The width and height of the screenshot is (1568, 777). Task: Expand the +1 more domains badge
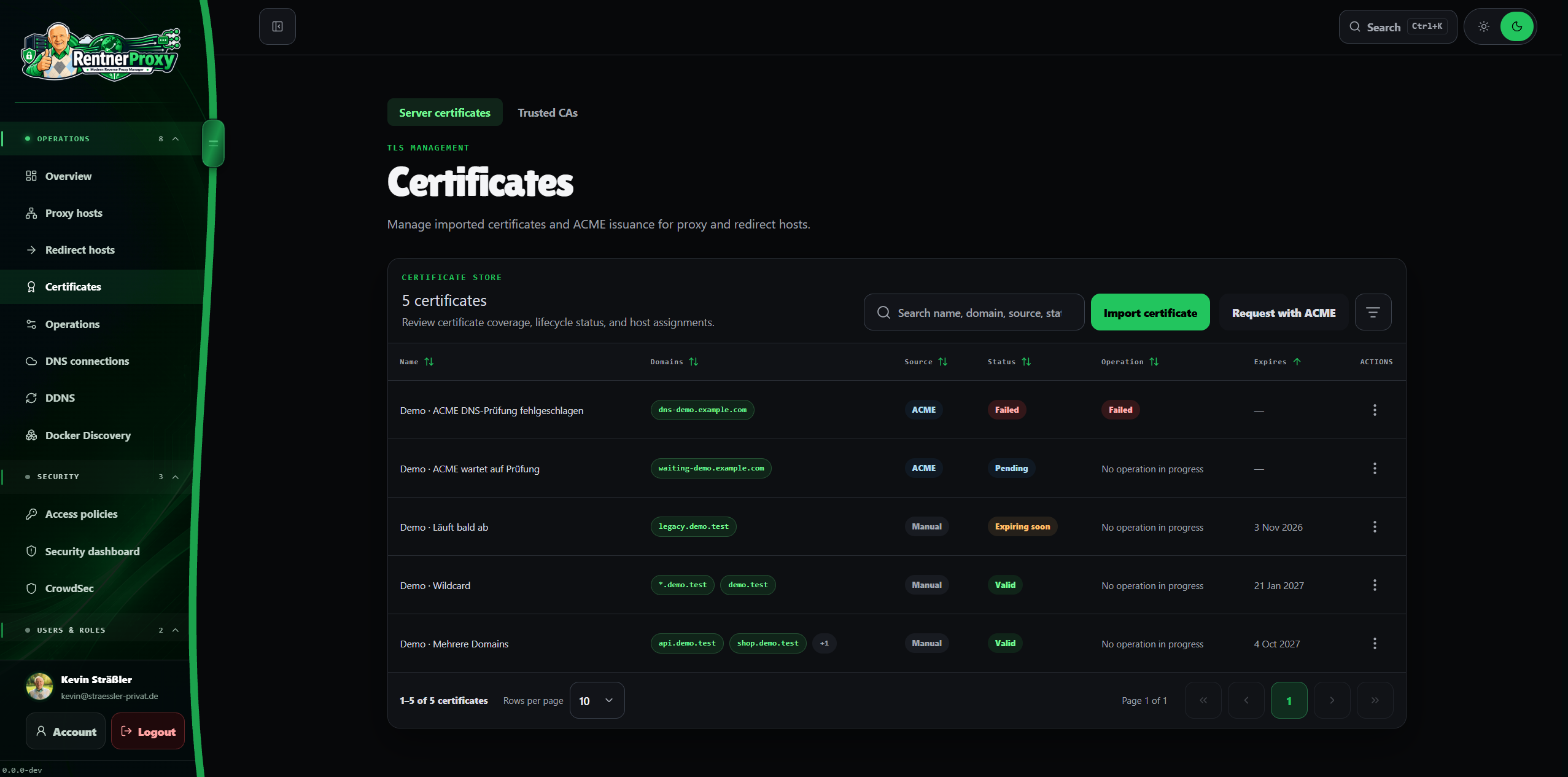pos(825,643)
